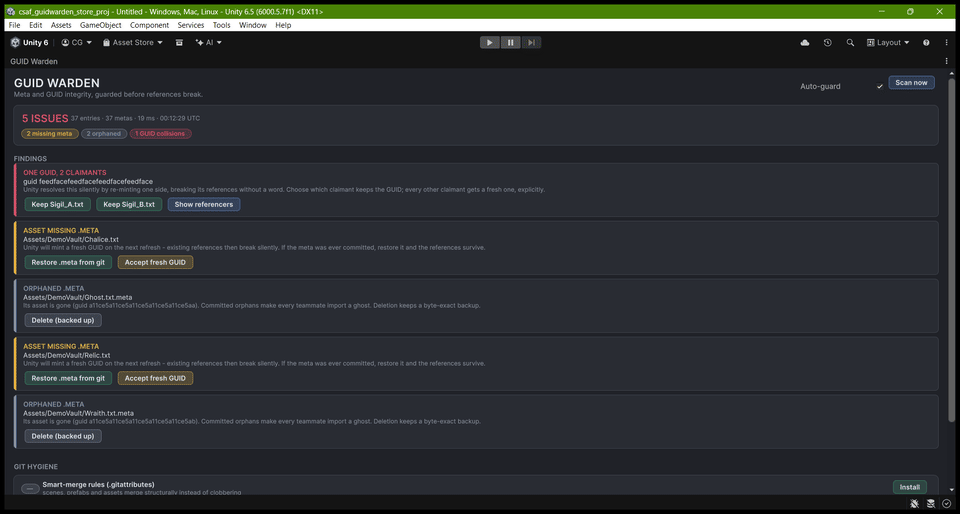Click the 2 missing meta badge
The height and width of the screenshot is (514, 960).
(x=50, y=133)
